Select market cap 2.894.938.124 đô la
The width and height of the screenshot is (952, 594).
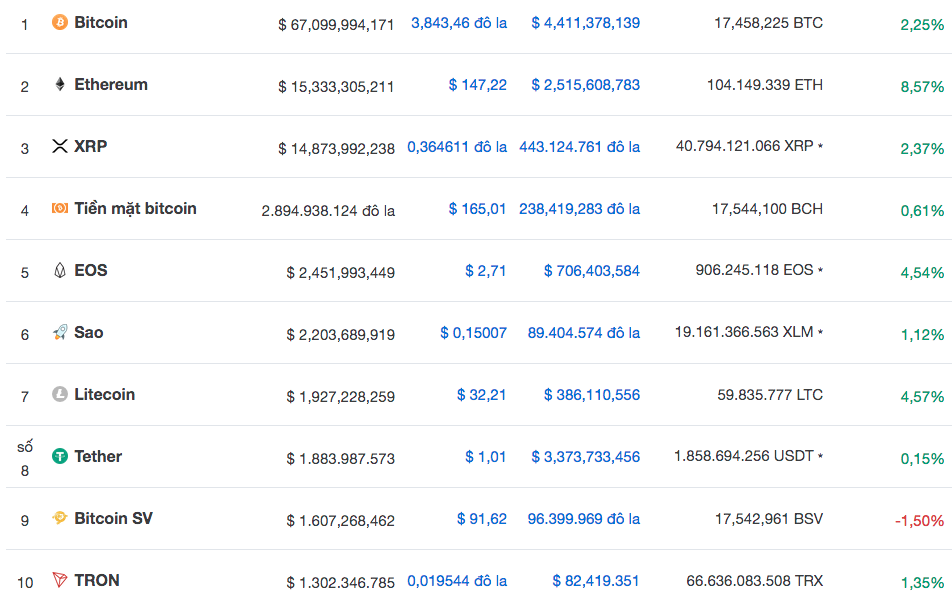click(328, 211)
